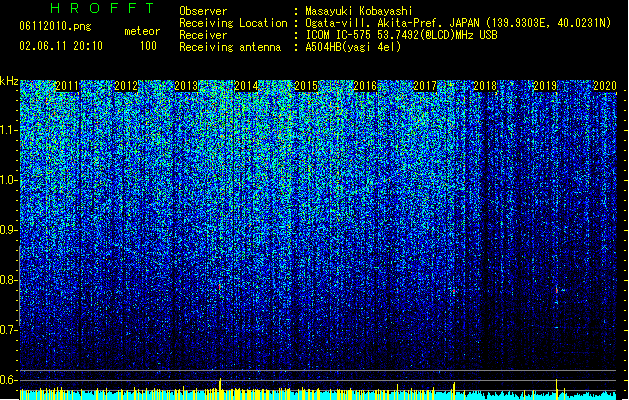Click the 2016 time marker
Image resolution: width=629 pixels, height=400 pixels.
[x=365, y=86]
